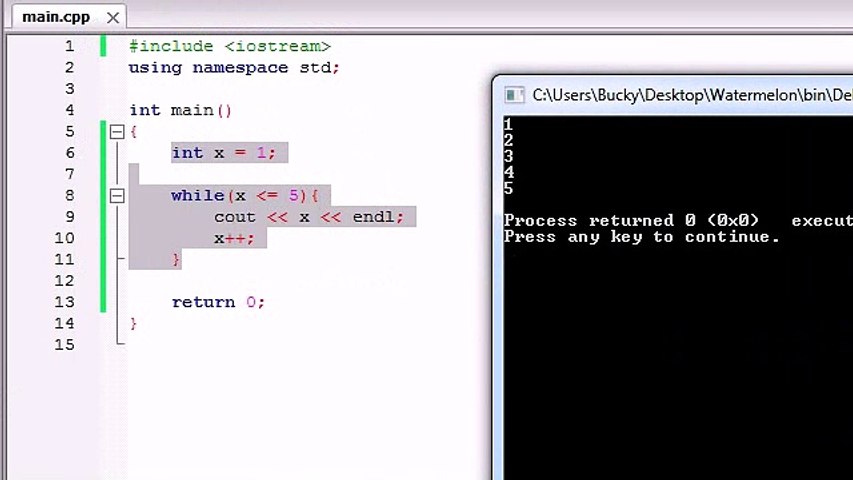Close the main.cpp editor tab
Screen dimensions: 853x480
click(113, 18)
